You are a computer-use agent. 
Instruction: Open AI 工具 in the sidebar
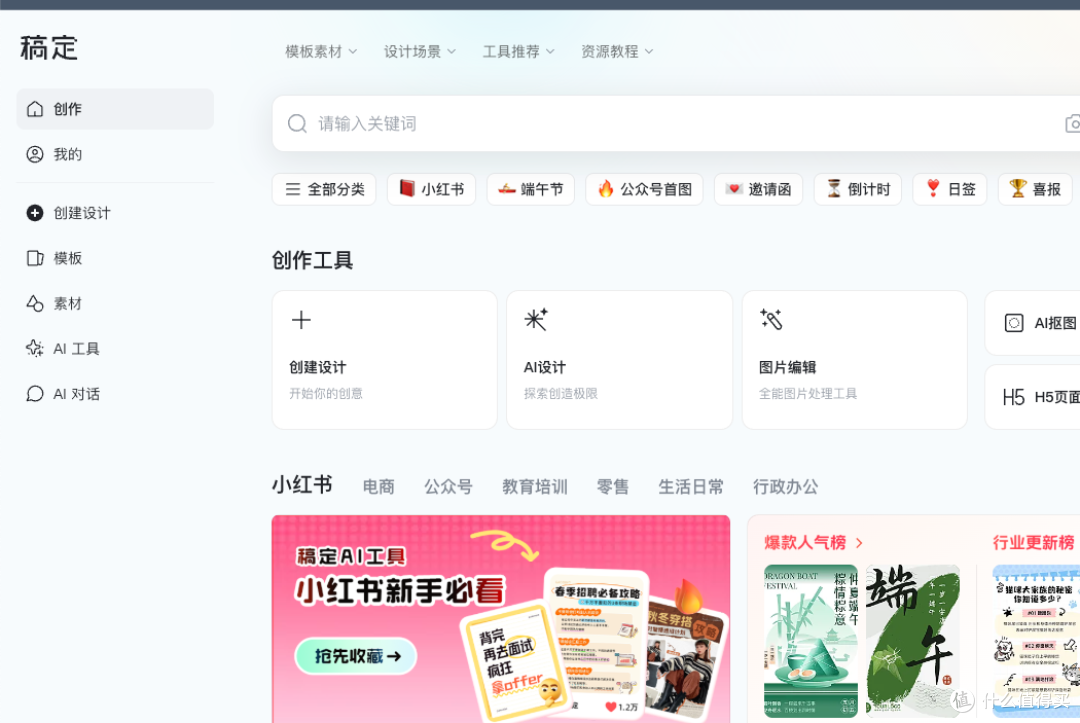click(x=115, y=348)
